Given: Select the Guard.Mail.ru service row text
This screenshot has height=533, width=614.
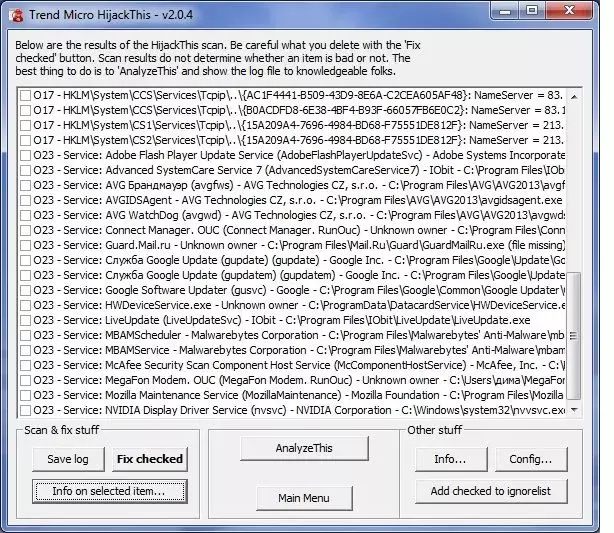Looking at the screenshot, I should [x=299, y=245].
